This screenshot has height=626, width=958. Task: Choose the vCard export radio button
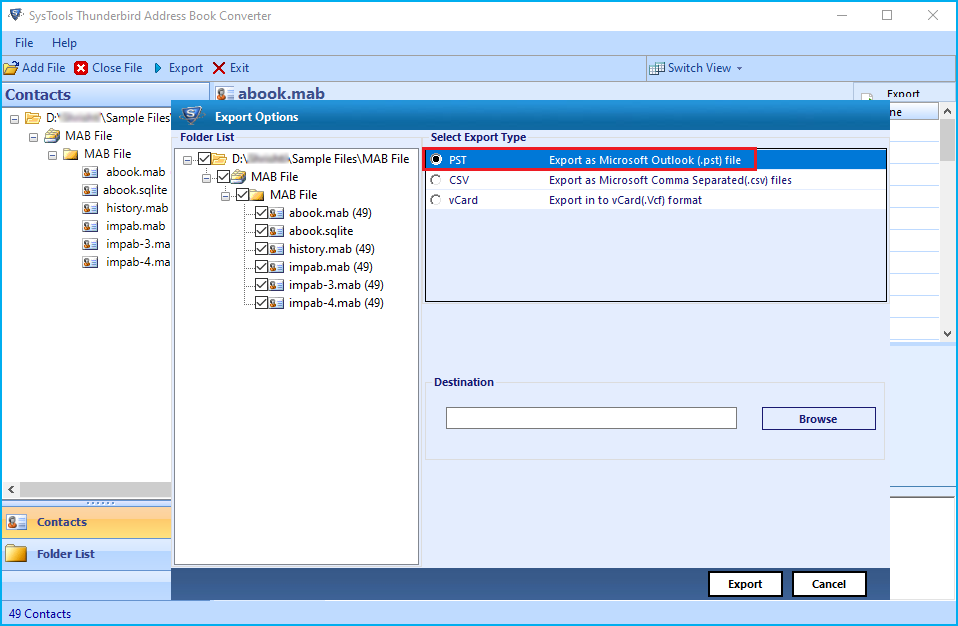coord(436,200)
